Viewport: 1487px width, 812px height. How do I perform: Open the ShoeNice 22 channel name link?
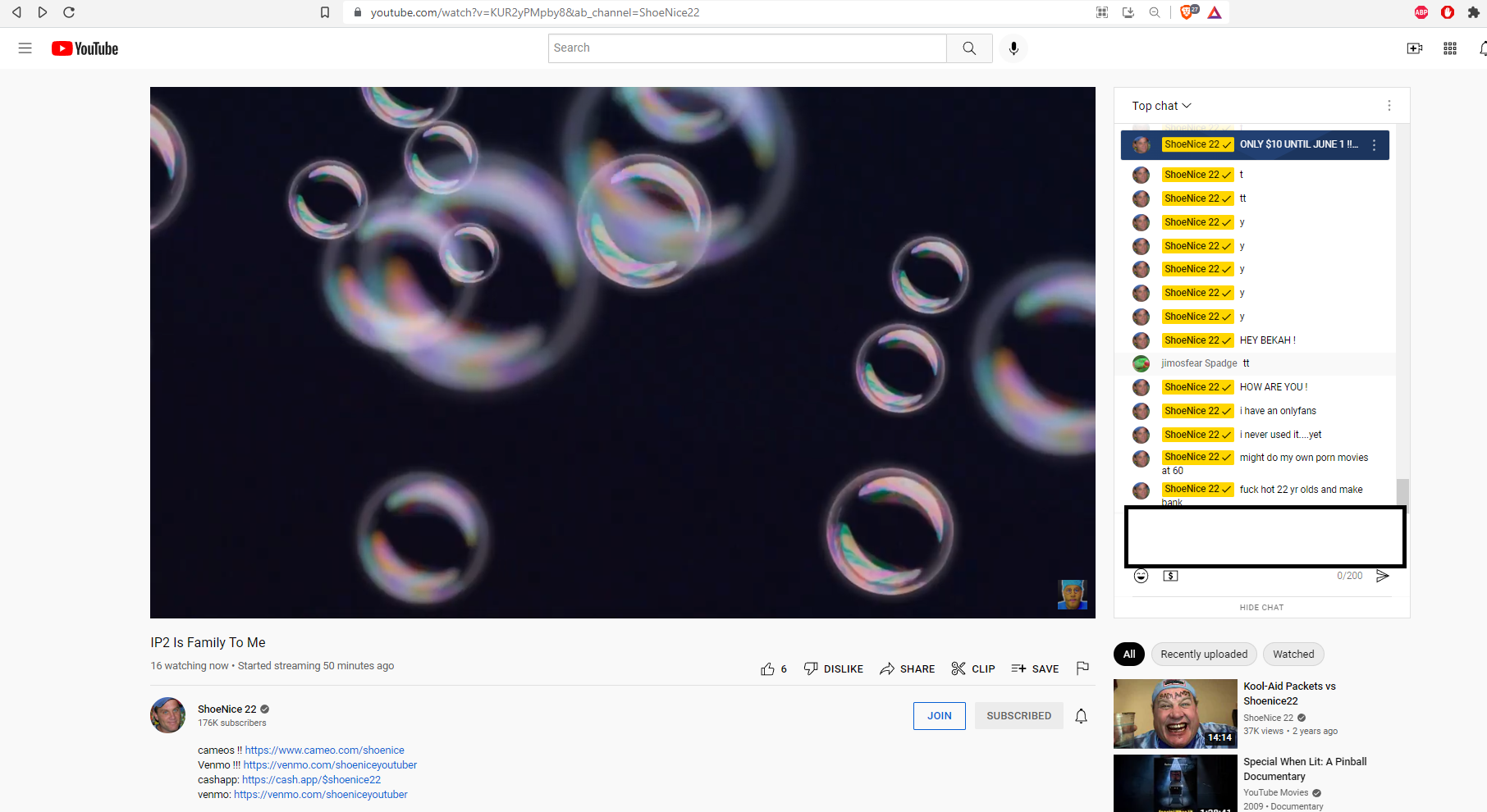tap(227, 709)
